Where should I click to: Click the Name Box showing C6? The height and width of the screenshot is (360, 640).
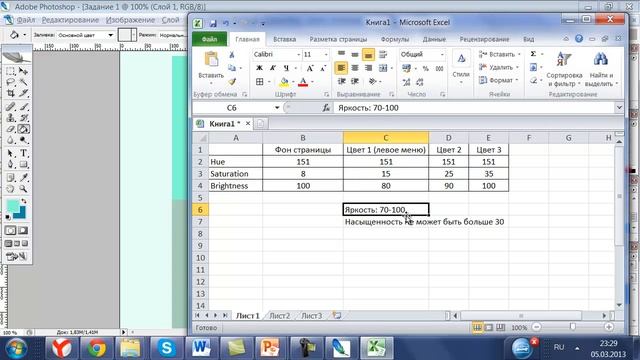coord(232,108)
